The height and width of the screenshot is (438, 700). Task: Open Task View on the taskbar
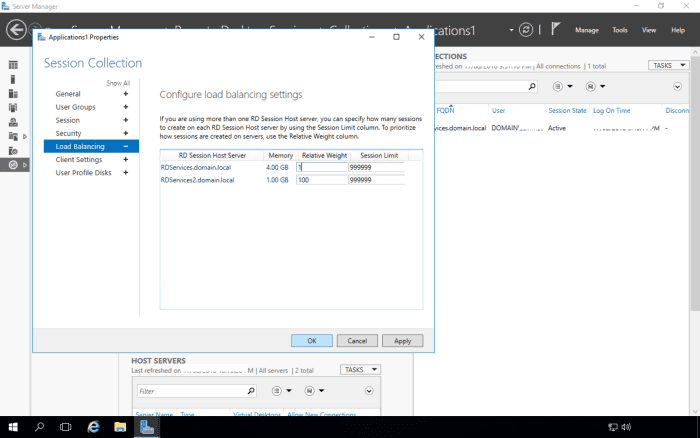[x=66, y=427]
